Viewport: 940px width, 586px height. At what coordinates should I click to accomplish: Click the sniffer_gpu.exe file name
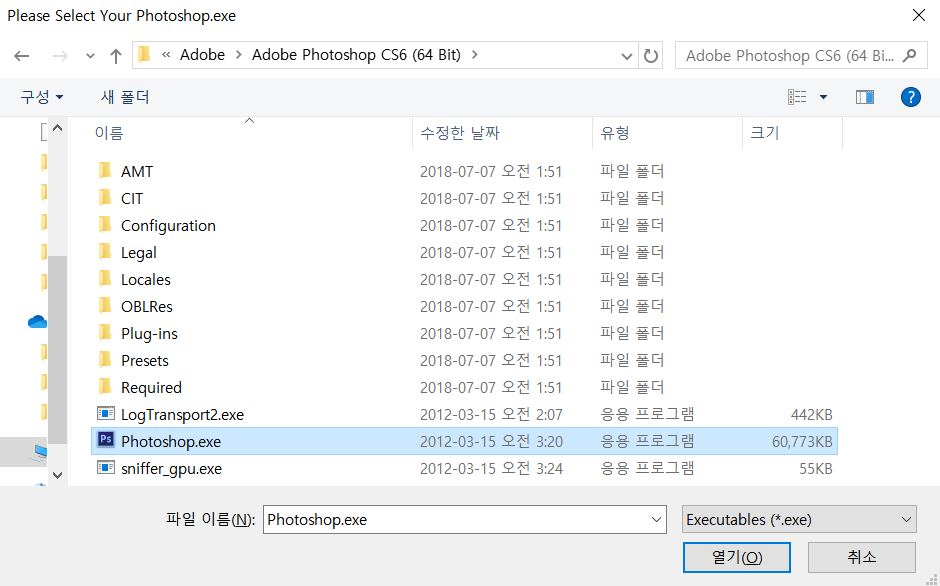(x=171, y=468)
